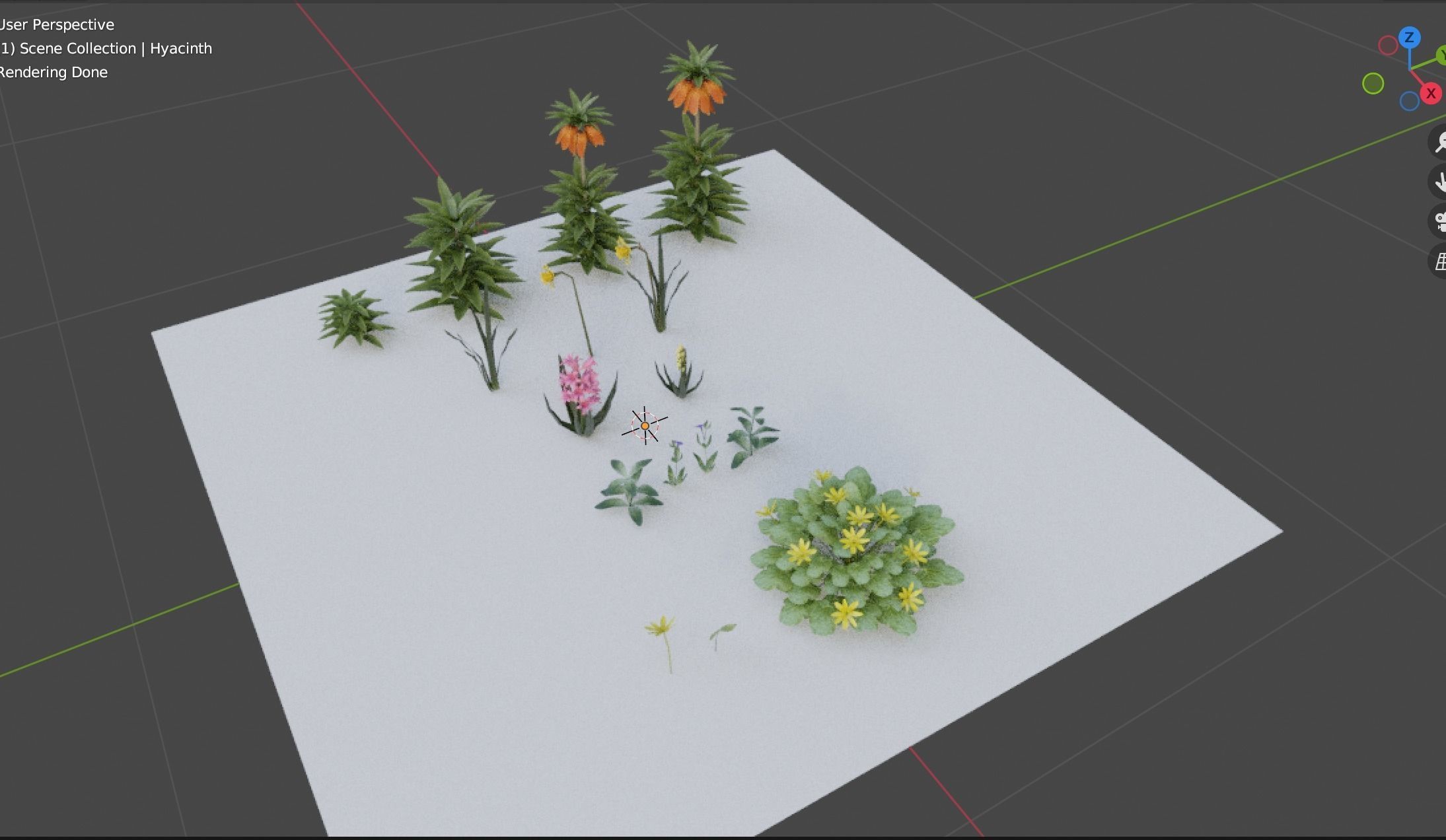Click the 'Rendering Done' status text
This screenshot has width=1446, height=840.
(54, 73)
